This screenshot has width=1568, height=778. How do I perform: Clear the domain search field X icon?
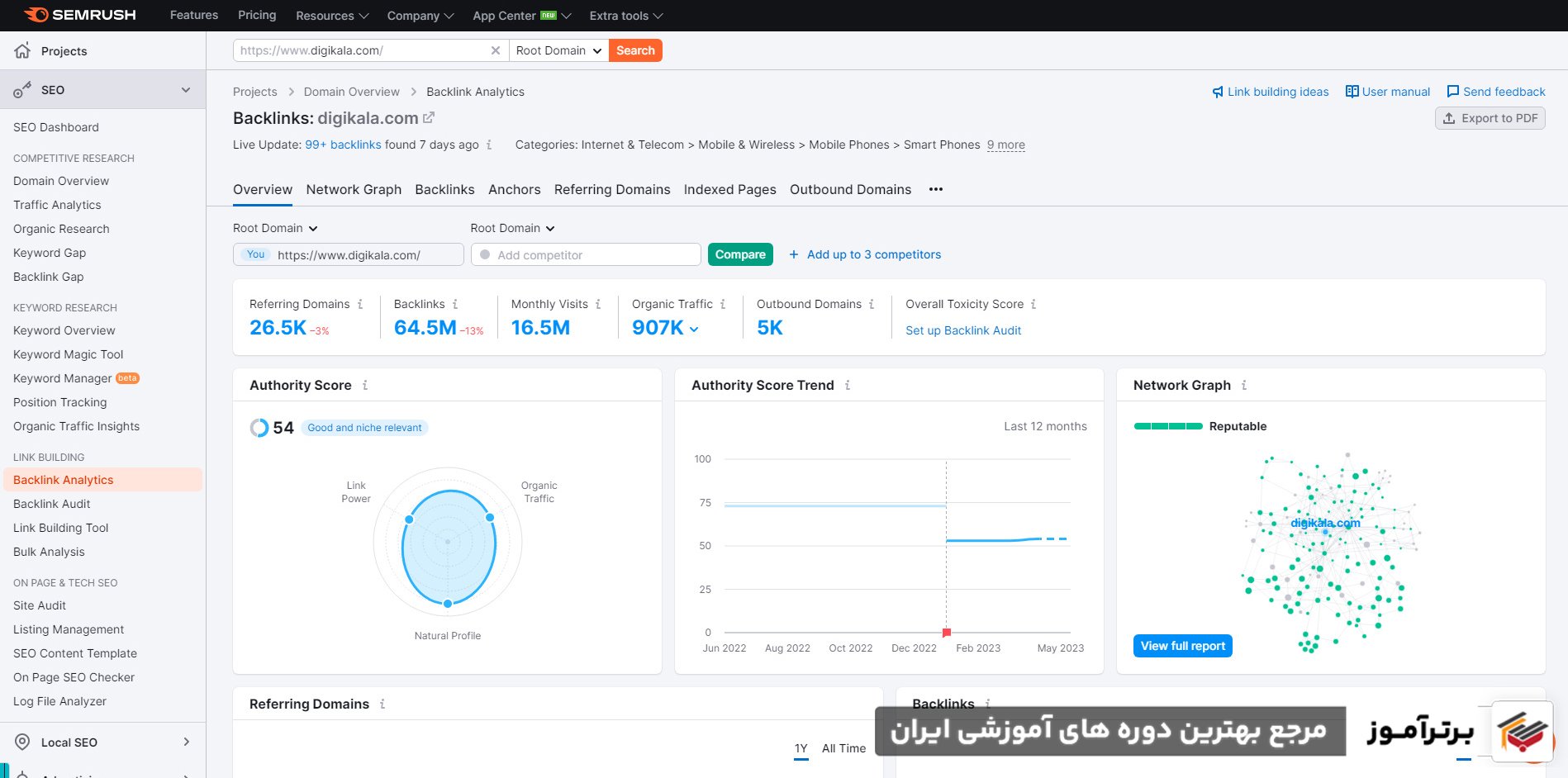click(x=496, y=50)
